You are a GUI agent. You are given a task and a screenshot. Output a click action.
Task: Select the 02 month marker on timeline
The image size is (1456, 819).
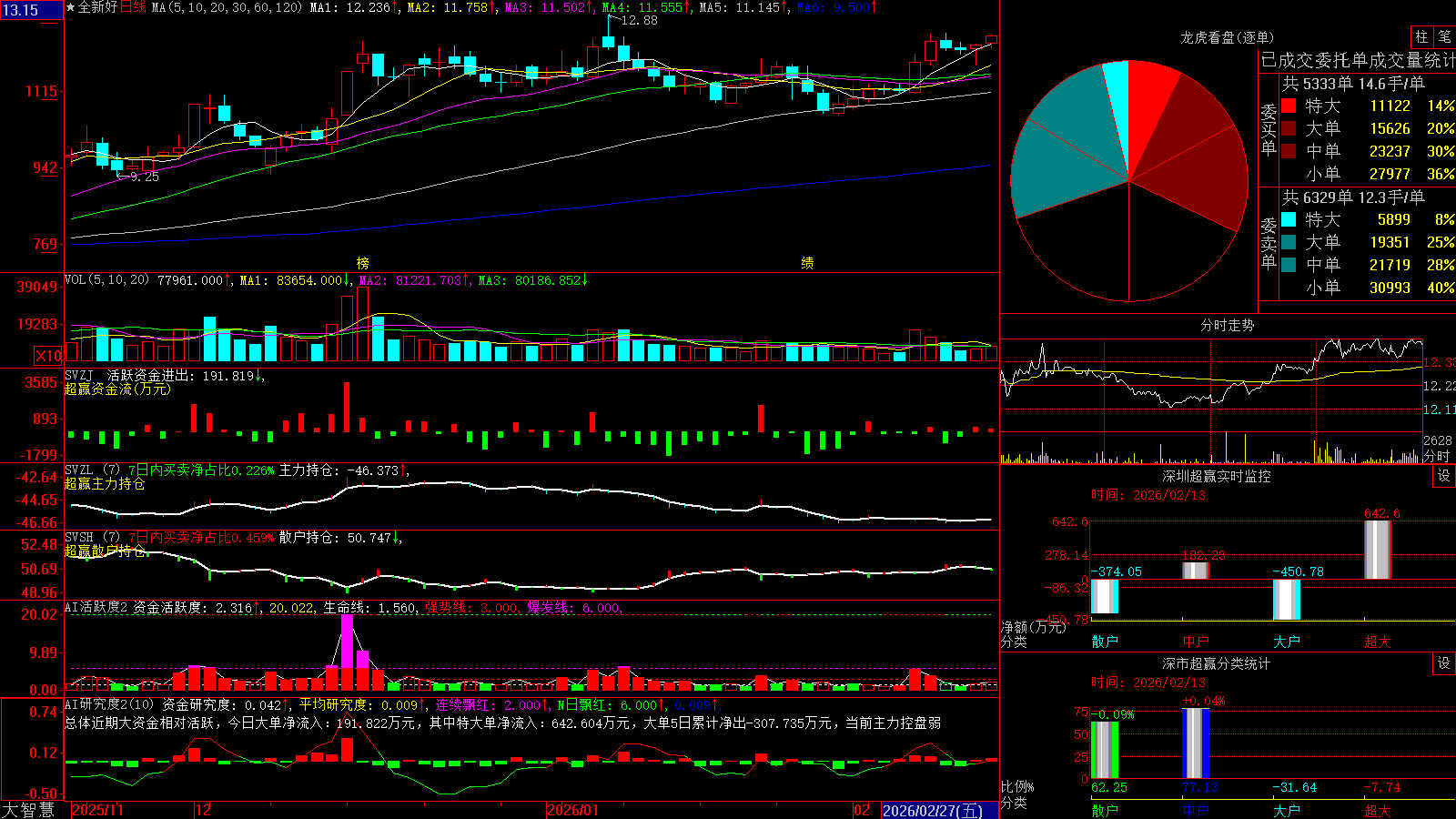(862, 810)
